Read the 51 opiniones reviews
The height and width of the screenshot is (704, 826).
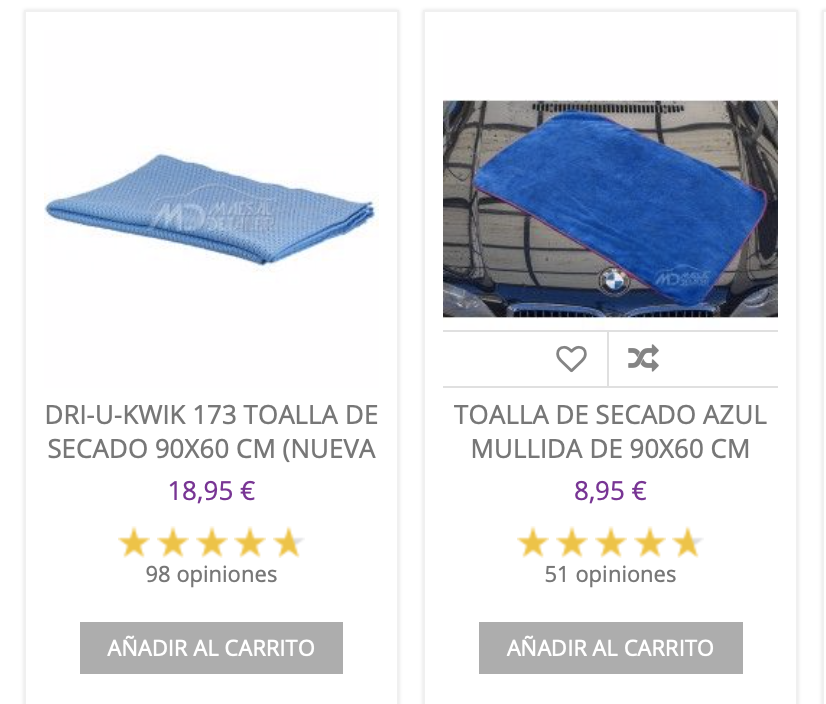(x=611, y=574)
